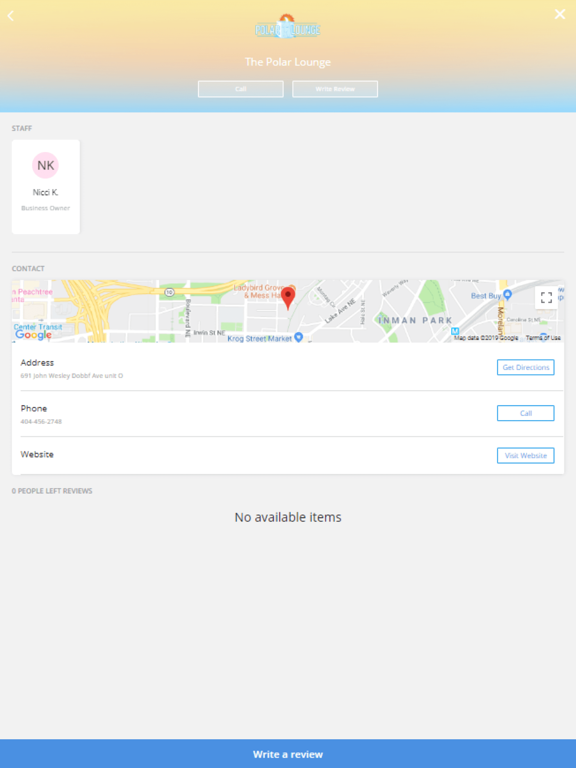Image resolution: width=576 pixels, height=768 pixels.
Task: Click the bottom Write a review bar
Action: click(288, 754)
